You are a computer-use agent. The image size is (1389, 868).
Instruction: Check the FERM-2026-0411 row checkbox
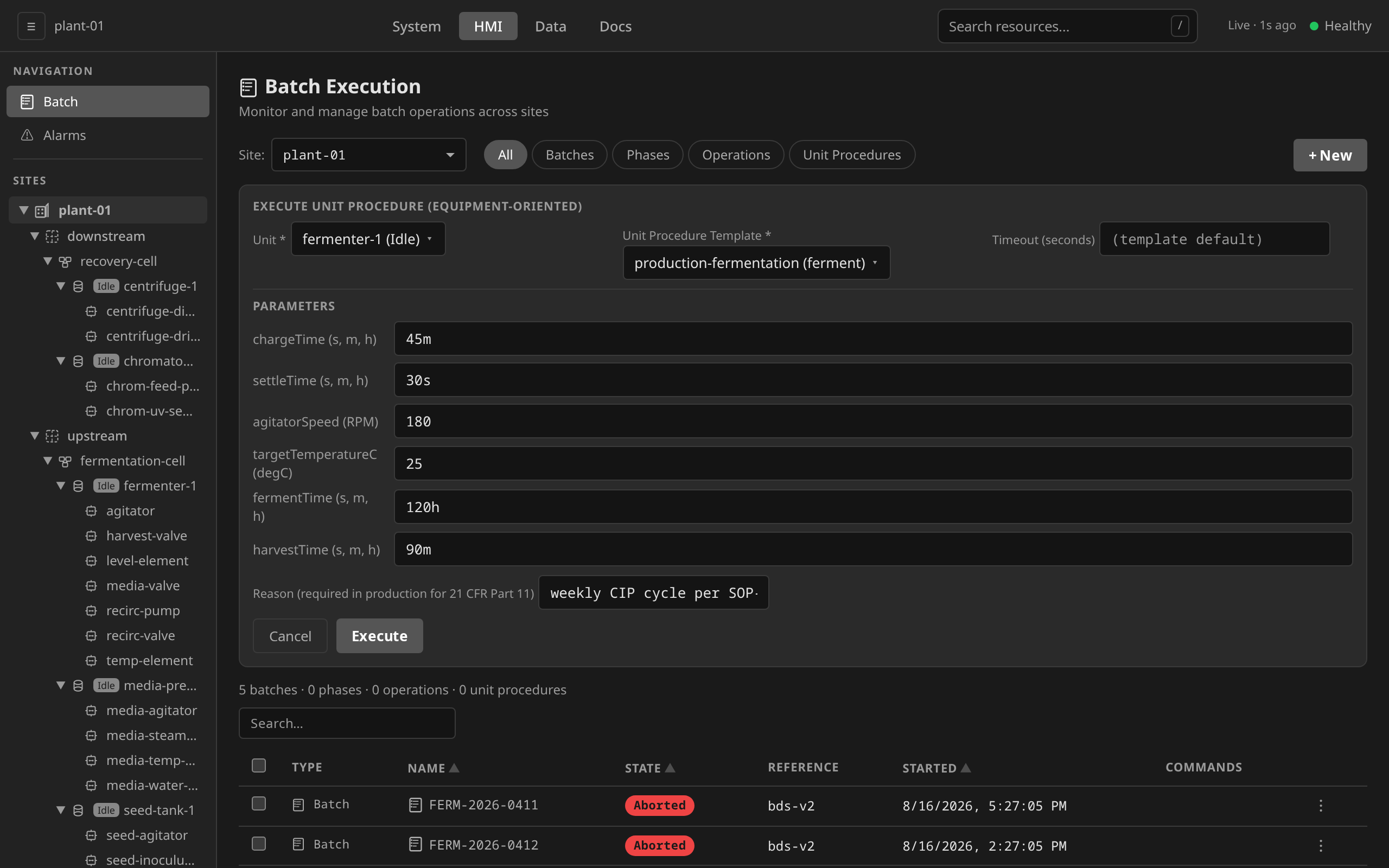[259, 803]
